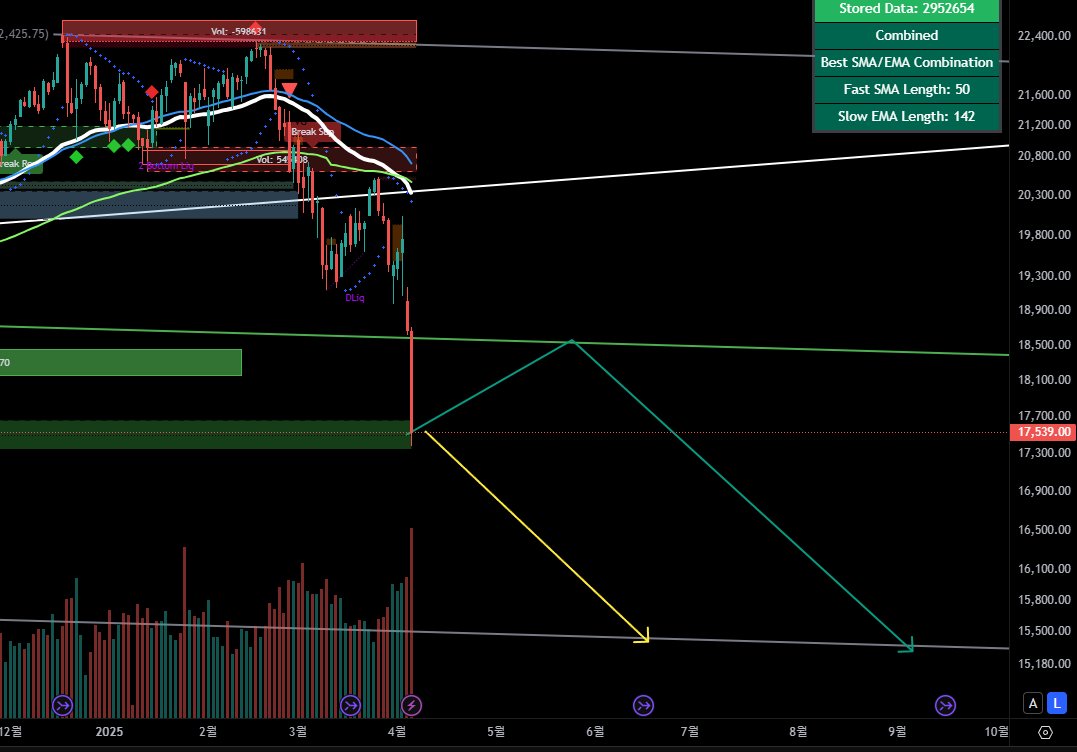
Task: Click 17,700.00 on the price axis
Action: [x=1044, y=415]
